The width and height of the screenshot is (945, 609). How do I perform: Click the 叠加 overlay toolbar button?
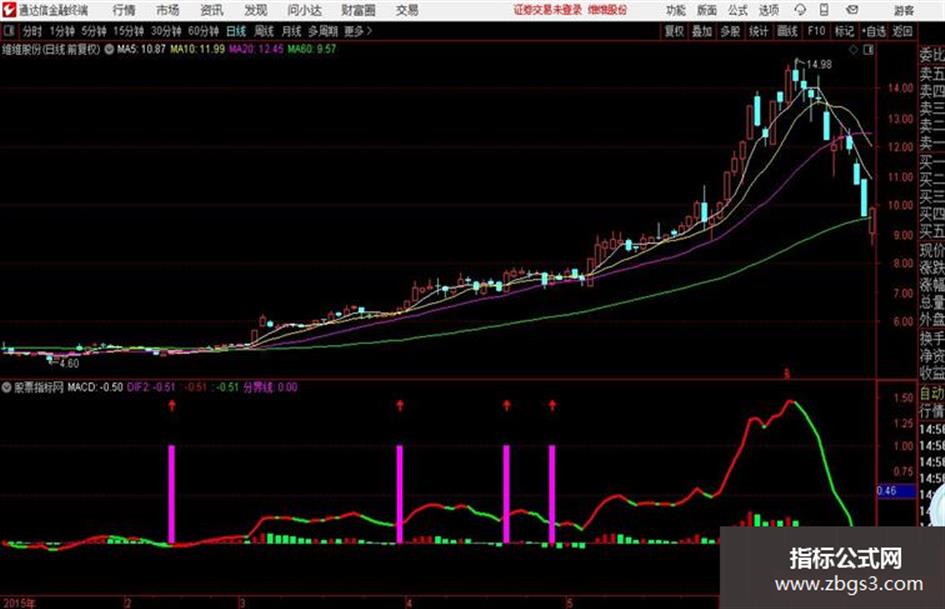pyautogui.click(x=702, y=31)
